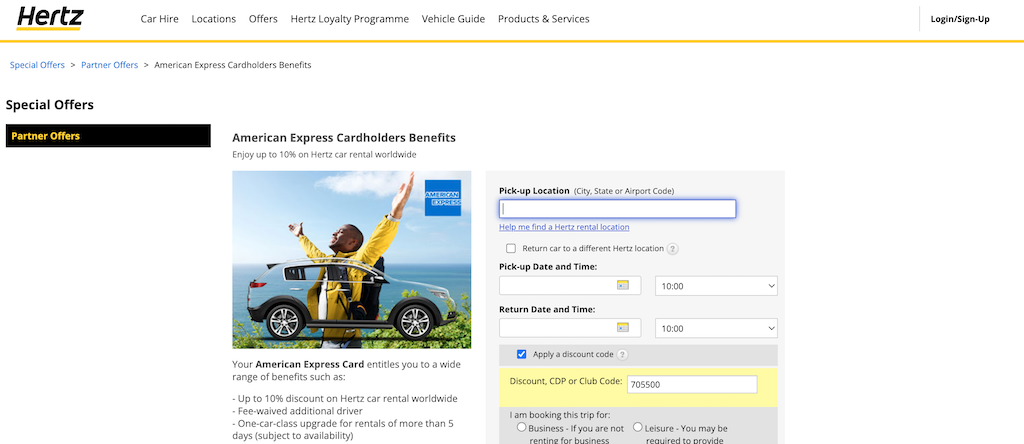The height and width of the screenshot is (444, 1024).
Task: Click help icon beside different location option
Action: pyautogui.click(x=673, y=249)
